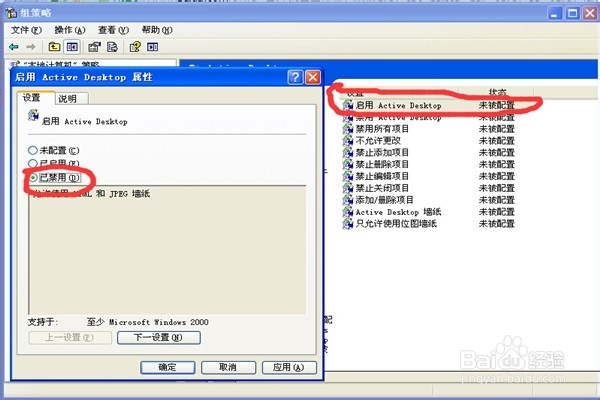Click the policy icon of 禁止编辑项目 row

coord(348,176)
